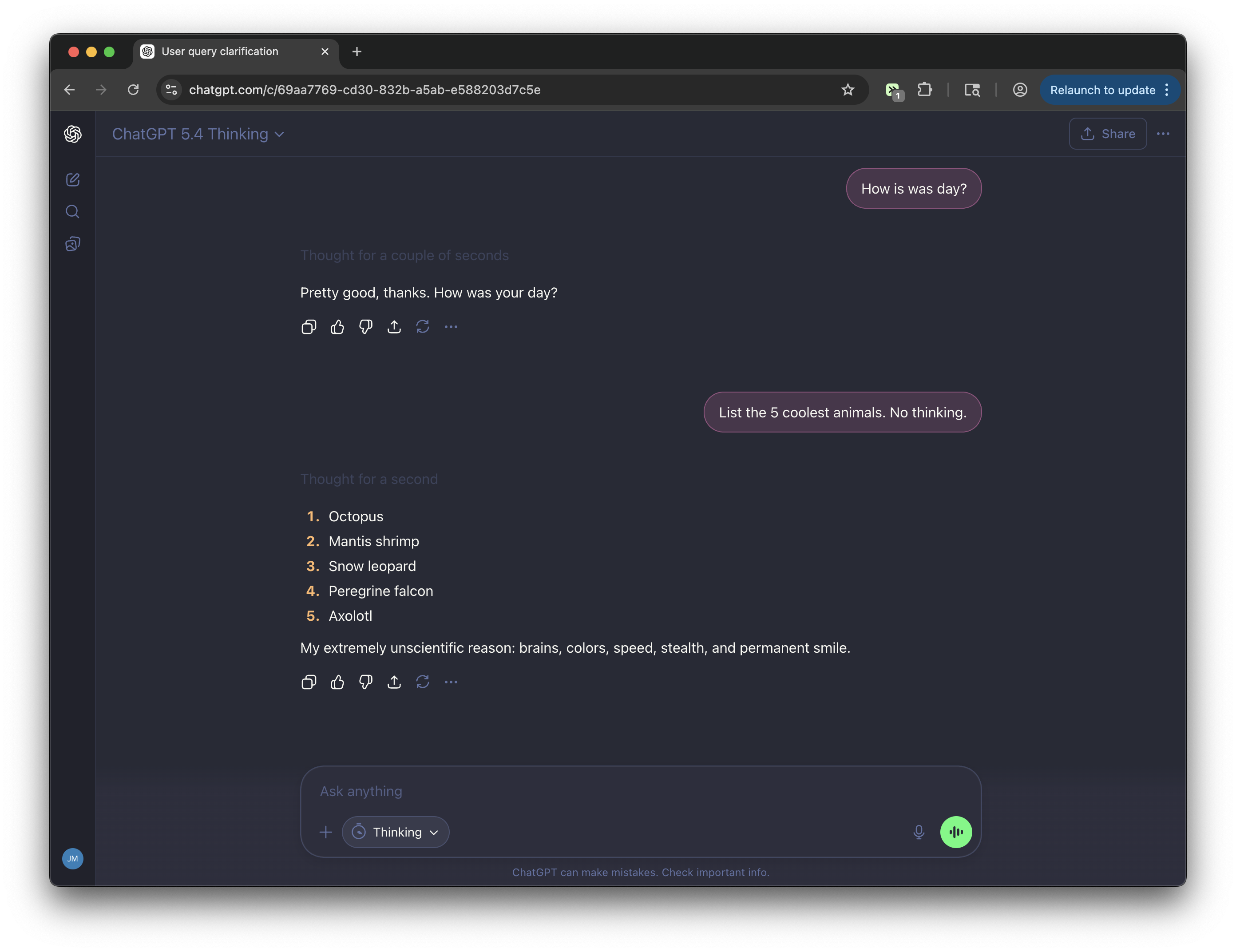The height and width of the screenshot is (952, 1236).
Task: Open the JM profile avatar
Action: point(72,859)
